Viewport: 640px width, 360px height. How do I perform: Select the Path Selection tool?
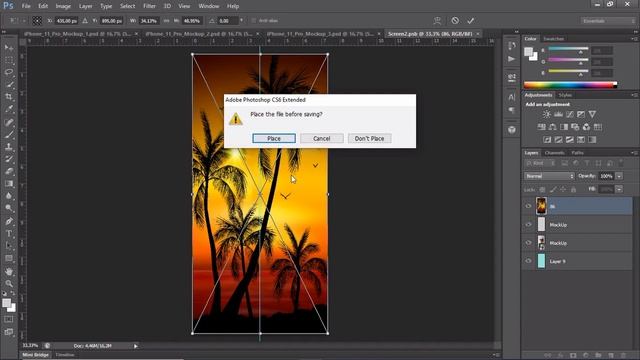pos(9,246)
